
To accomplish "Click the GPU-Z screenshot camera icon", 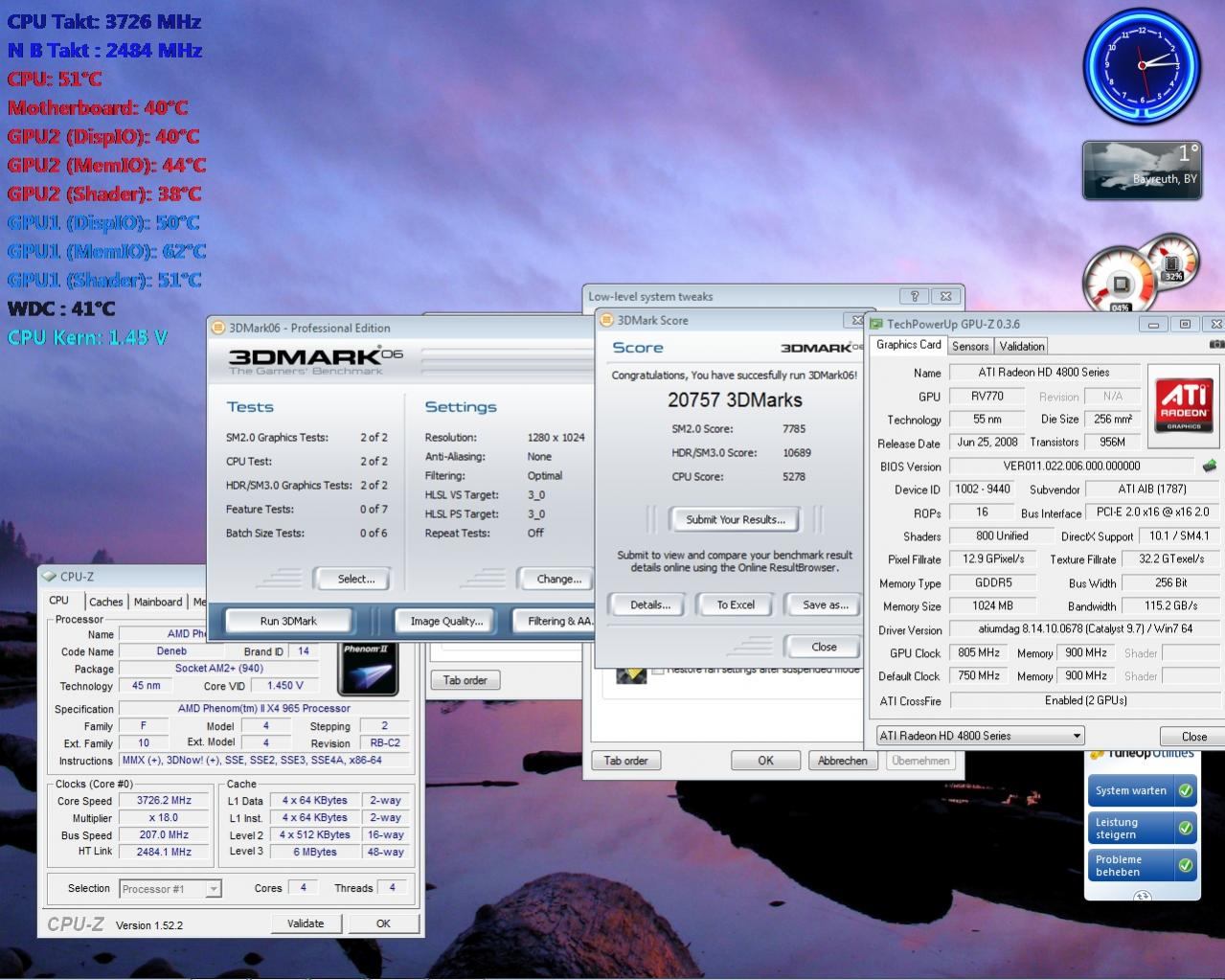I will pyautogui.click(x=1216, y=344).
